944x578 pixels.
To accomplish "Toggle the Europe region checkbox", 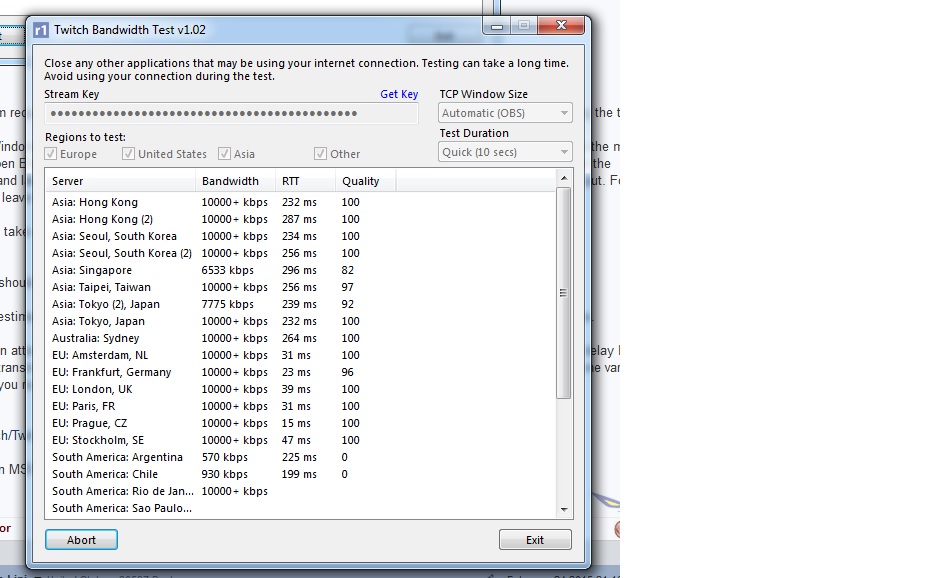I will coord(51,154).
